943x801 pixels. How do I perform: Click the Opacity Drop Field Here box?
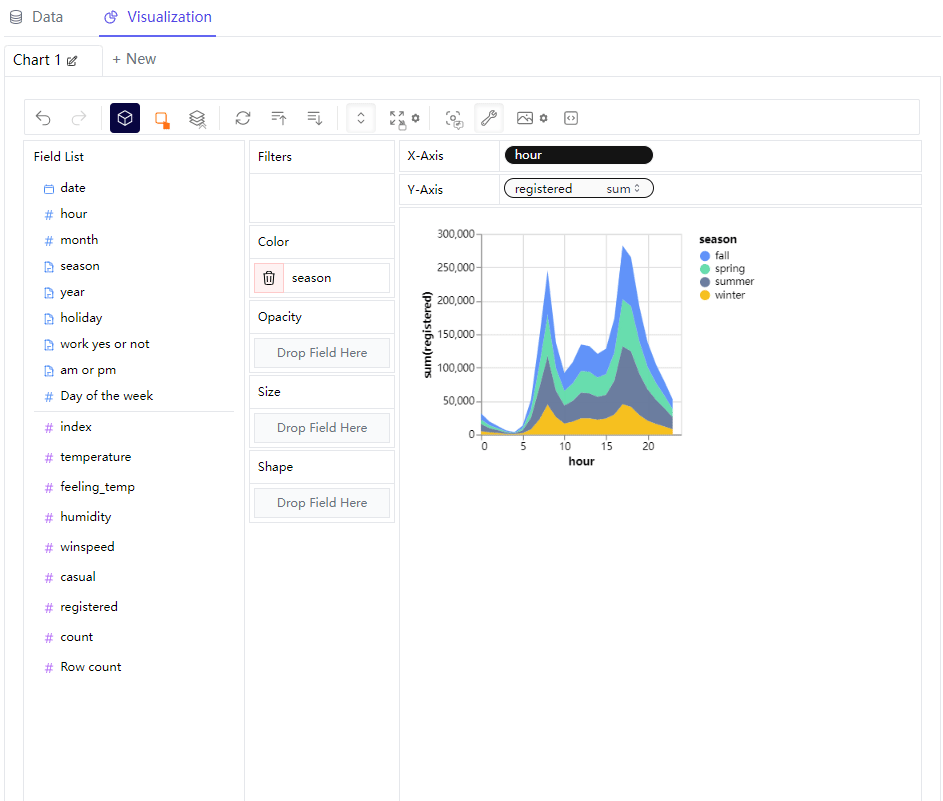click(x=322, y=353)
